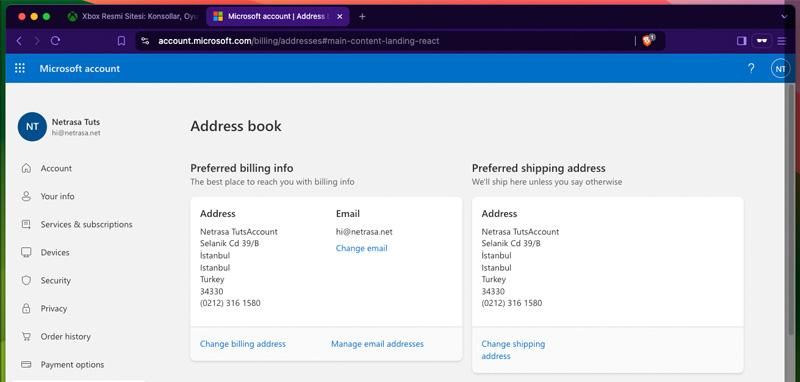This screenshot has height=382, width=800.
Task: Click the lock icon beside Privacy
Action: [26, 309]
